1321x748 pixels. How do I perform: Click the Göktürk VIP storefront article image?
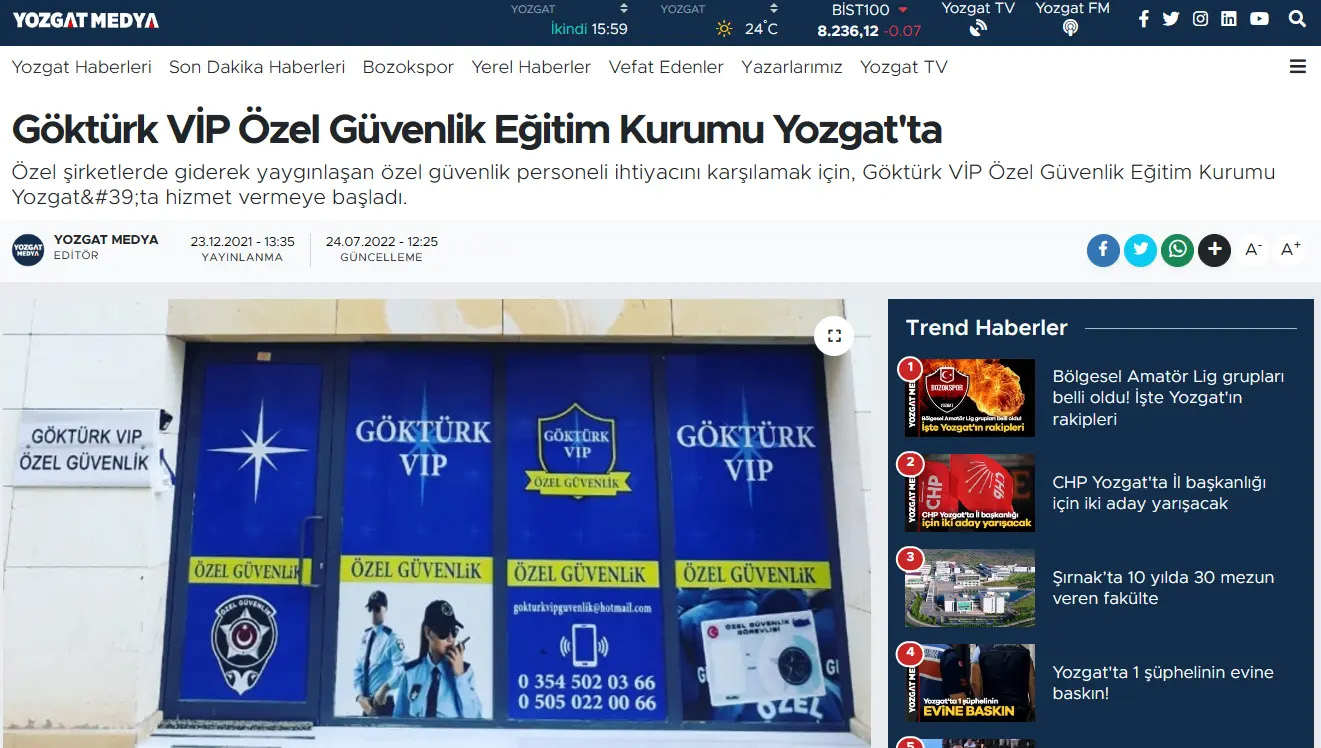pyautogui.click(x=435, y=523)
